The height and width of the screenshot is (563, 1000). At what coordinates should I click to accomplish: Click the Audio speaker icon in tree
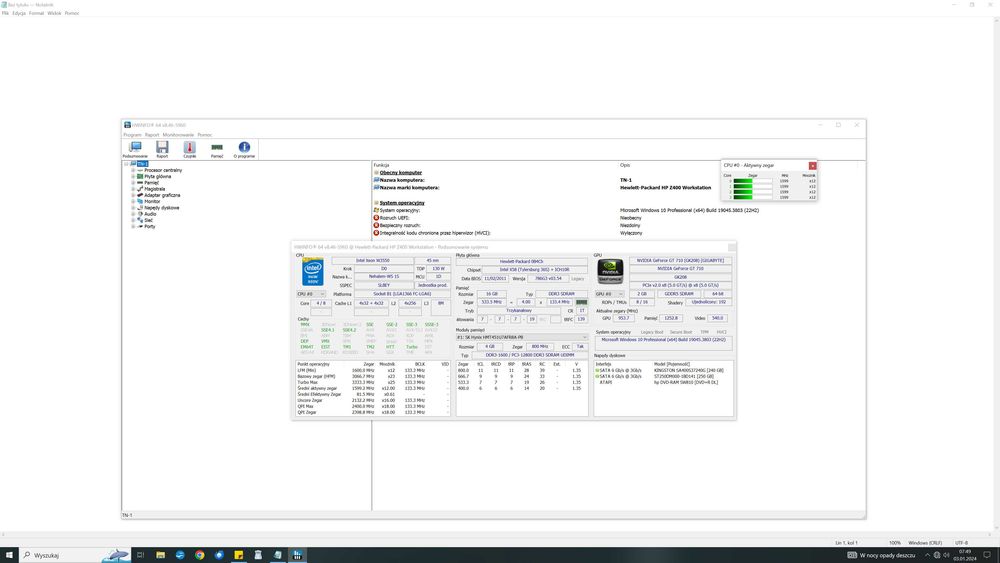point(140,214)
